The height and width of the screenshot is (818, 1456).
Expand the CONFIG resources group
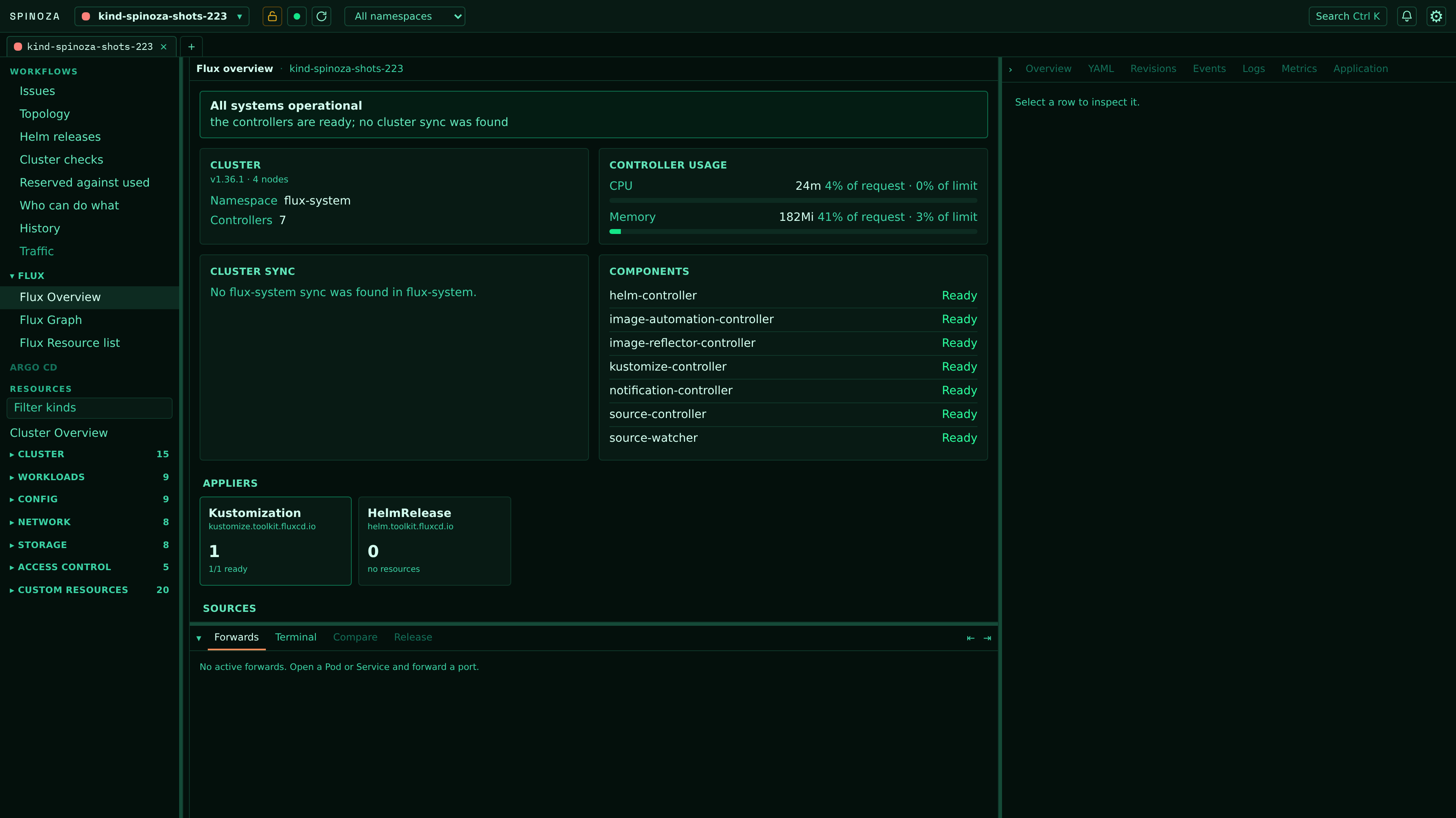tap(89, 499)
